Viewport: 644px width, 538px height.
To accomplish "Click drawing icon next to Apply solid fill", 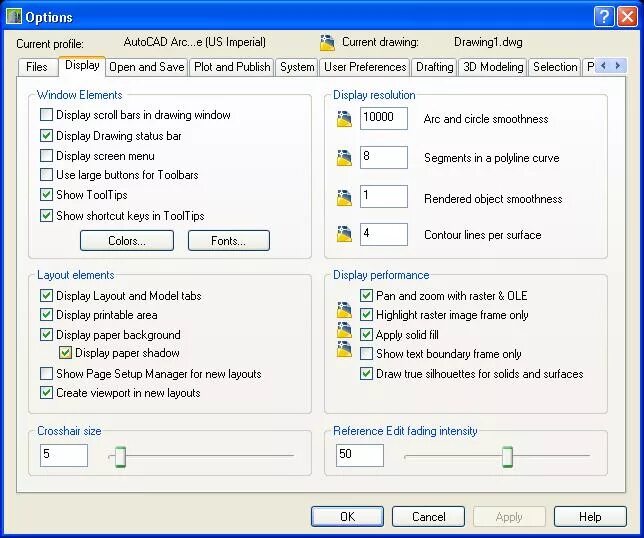I will [x=344, y=330].
